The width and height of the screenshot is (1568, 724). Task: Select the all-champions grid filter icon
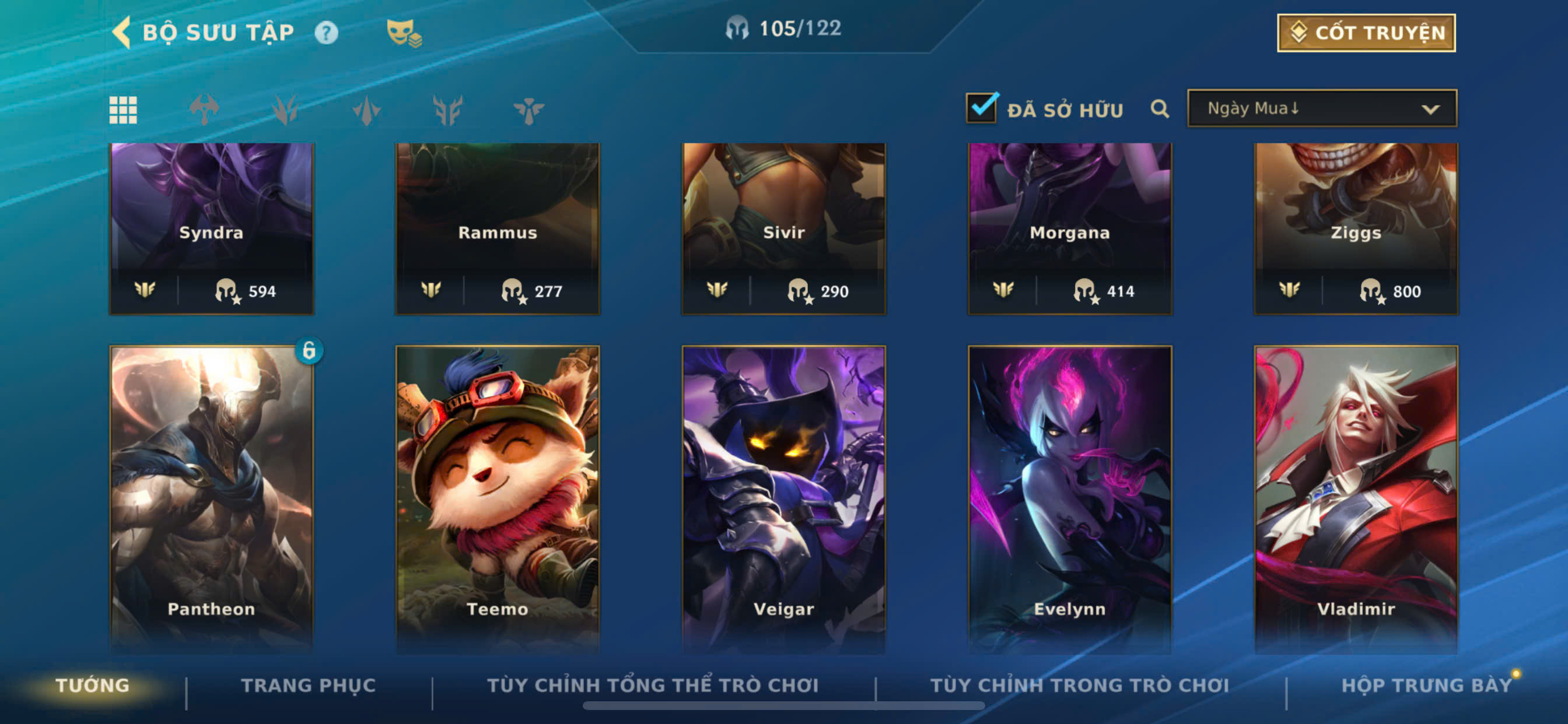click(x=123, y=110)
